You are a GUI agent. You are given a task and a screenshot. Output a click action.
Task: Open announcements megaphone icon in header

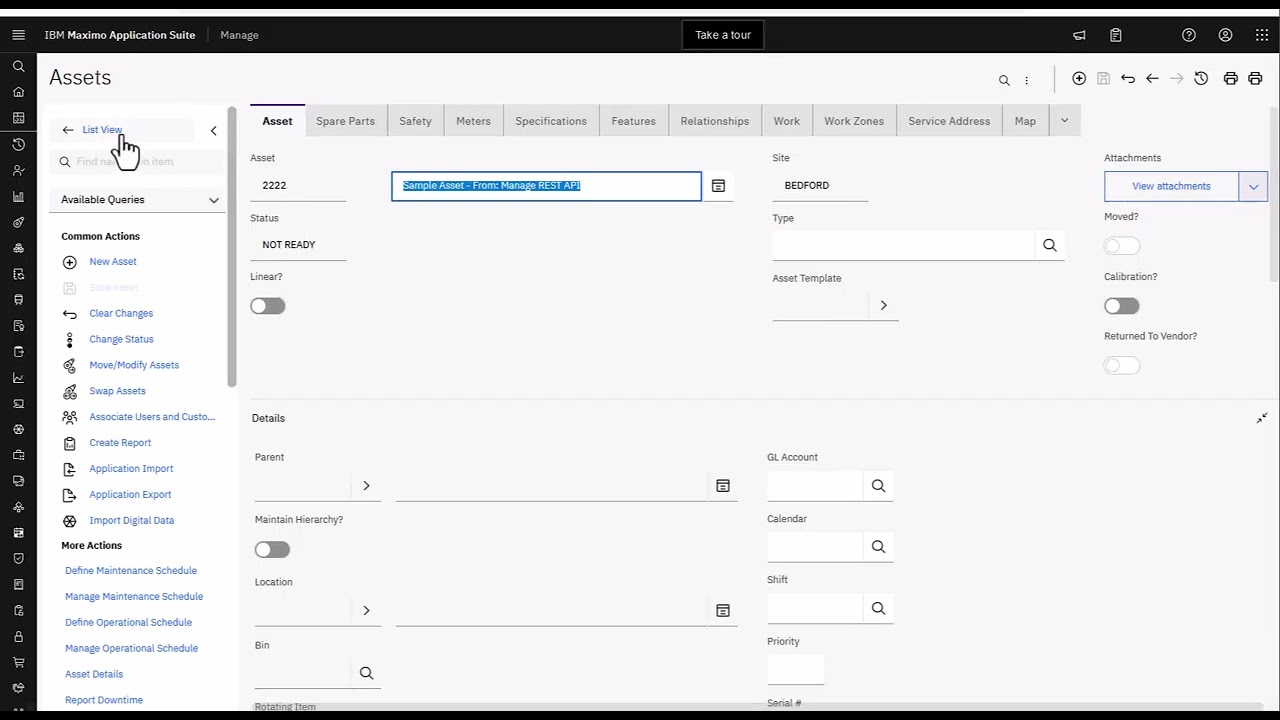pos(1079,35)
